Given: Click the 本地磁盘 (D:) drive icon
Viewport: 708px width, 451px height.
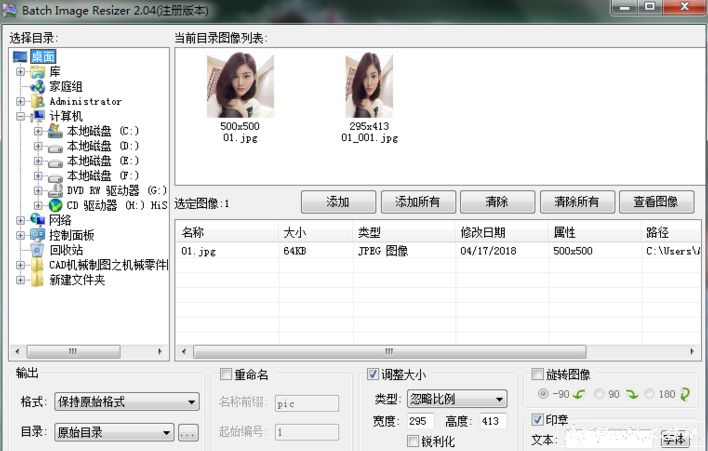Looking at the screenshot, I should [55, 147].
